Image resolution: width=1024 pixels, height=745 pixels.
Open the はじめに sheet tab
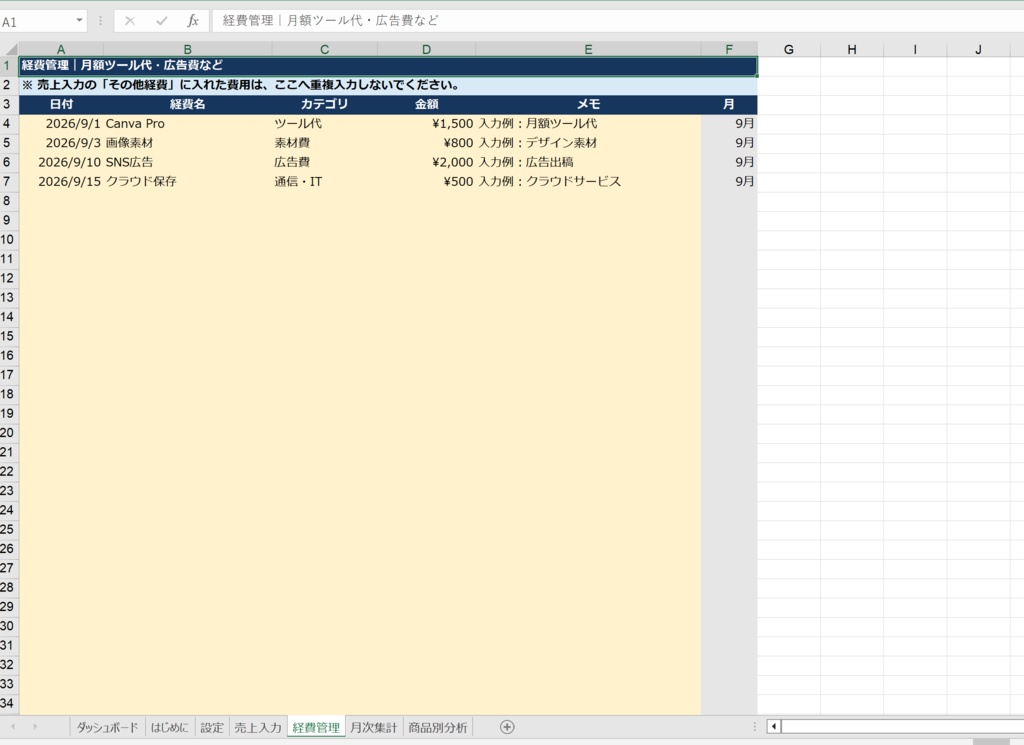click(169, 727)
